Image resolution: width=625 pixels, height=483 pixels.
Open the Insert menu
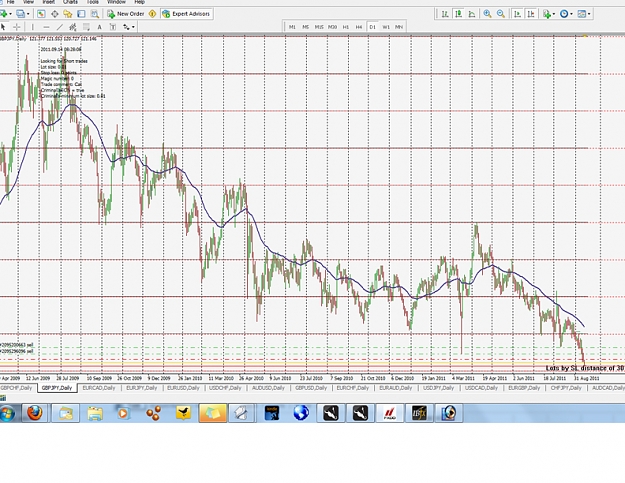(49, 2)
